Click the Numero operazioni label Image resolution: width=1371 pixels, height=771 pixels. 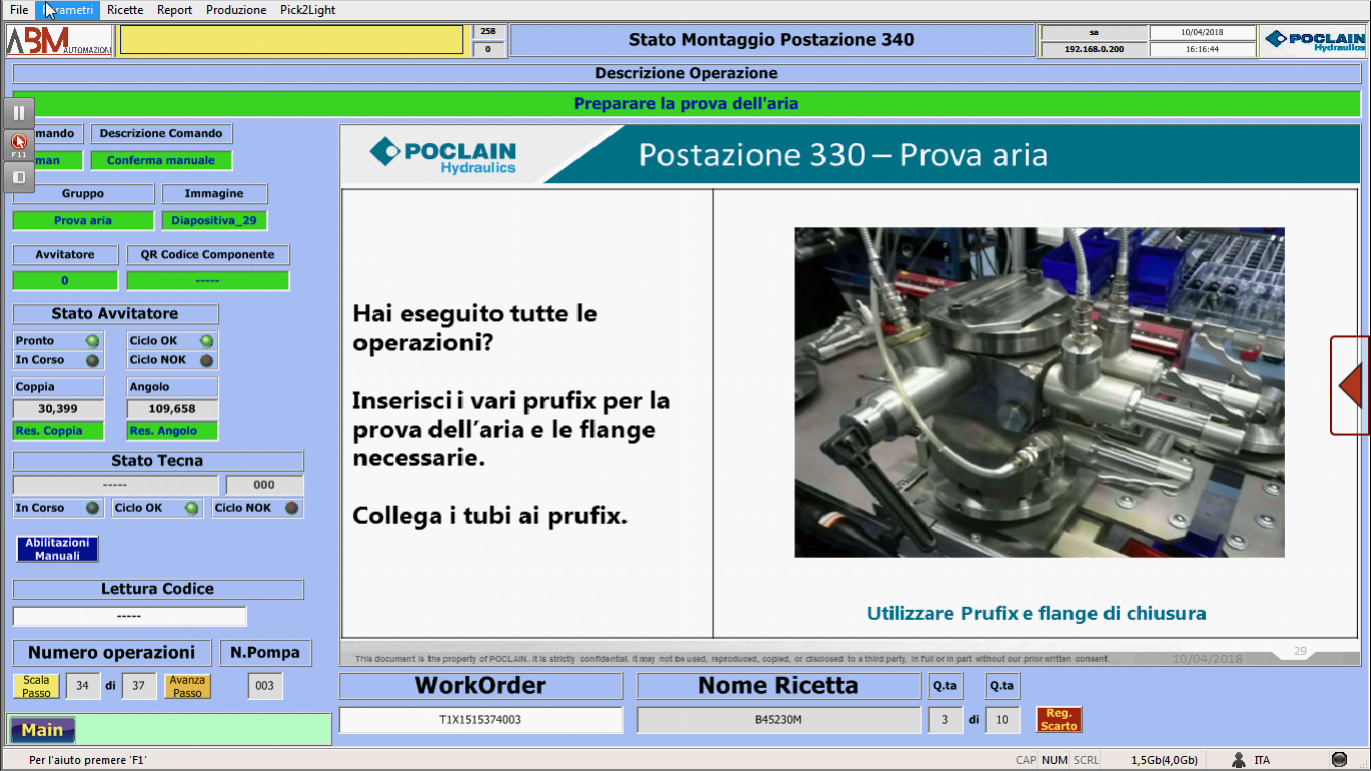click(x=112, y=653)
